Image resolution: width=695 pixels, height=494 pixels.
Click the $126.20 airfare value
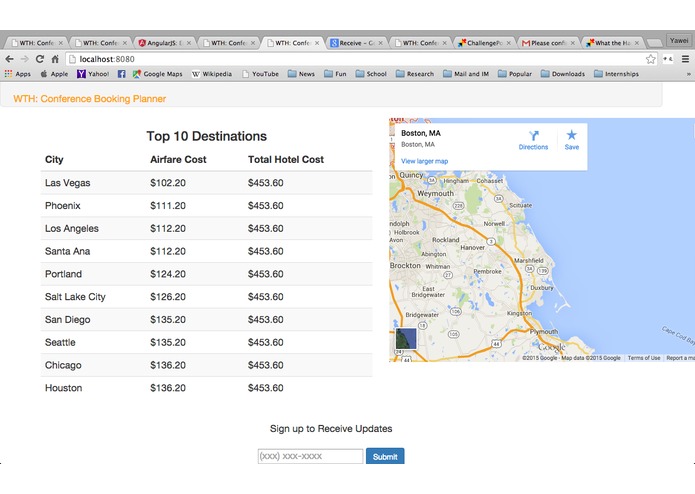tap(168, 297)
